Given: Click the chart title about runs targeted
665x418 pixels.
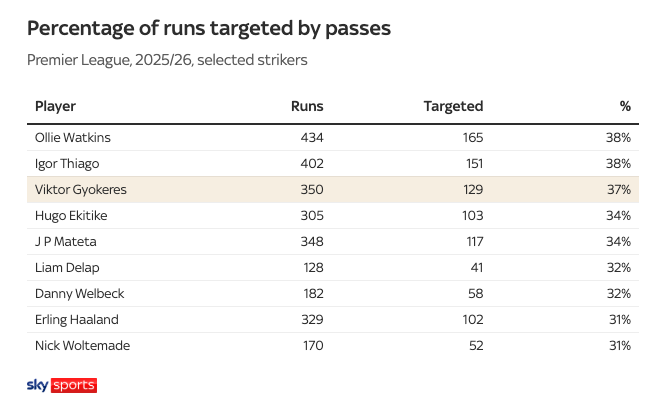Looking at the screenshot, I should [x=208, y=28].
